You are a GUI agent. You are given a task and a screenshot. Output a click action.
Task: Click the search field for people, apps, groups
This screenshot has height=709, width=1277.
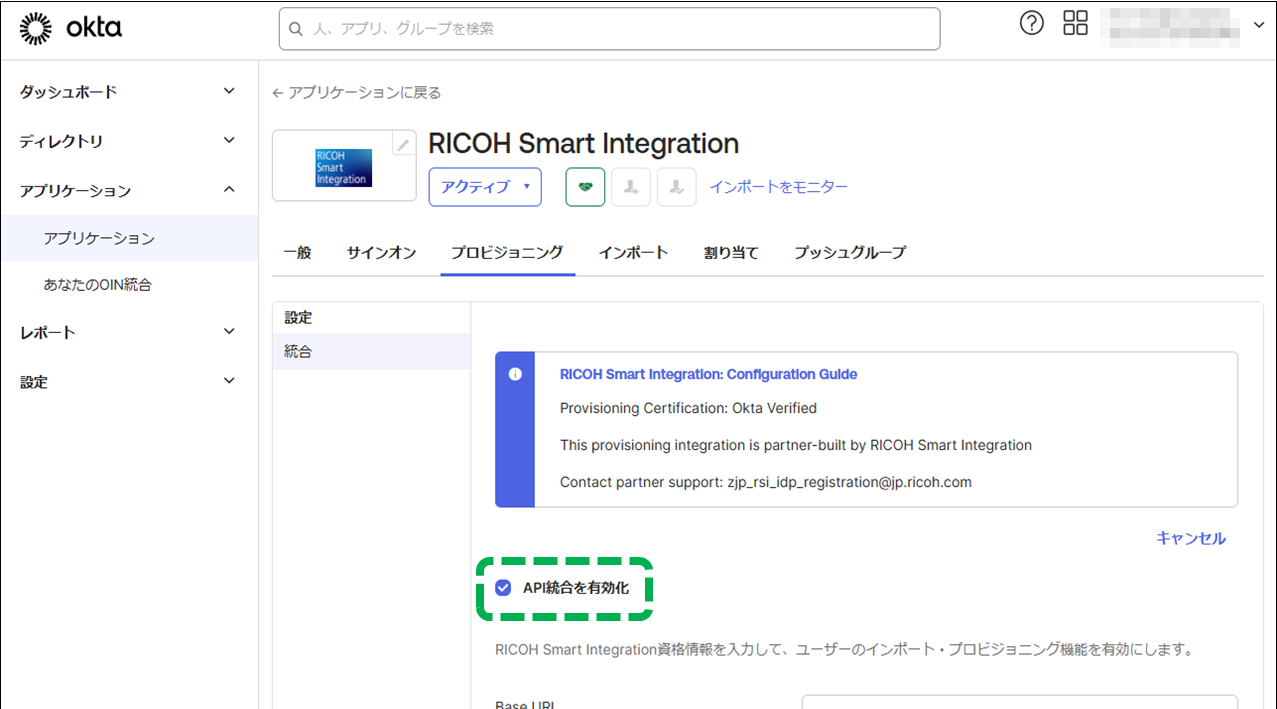[609, 29]
